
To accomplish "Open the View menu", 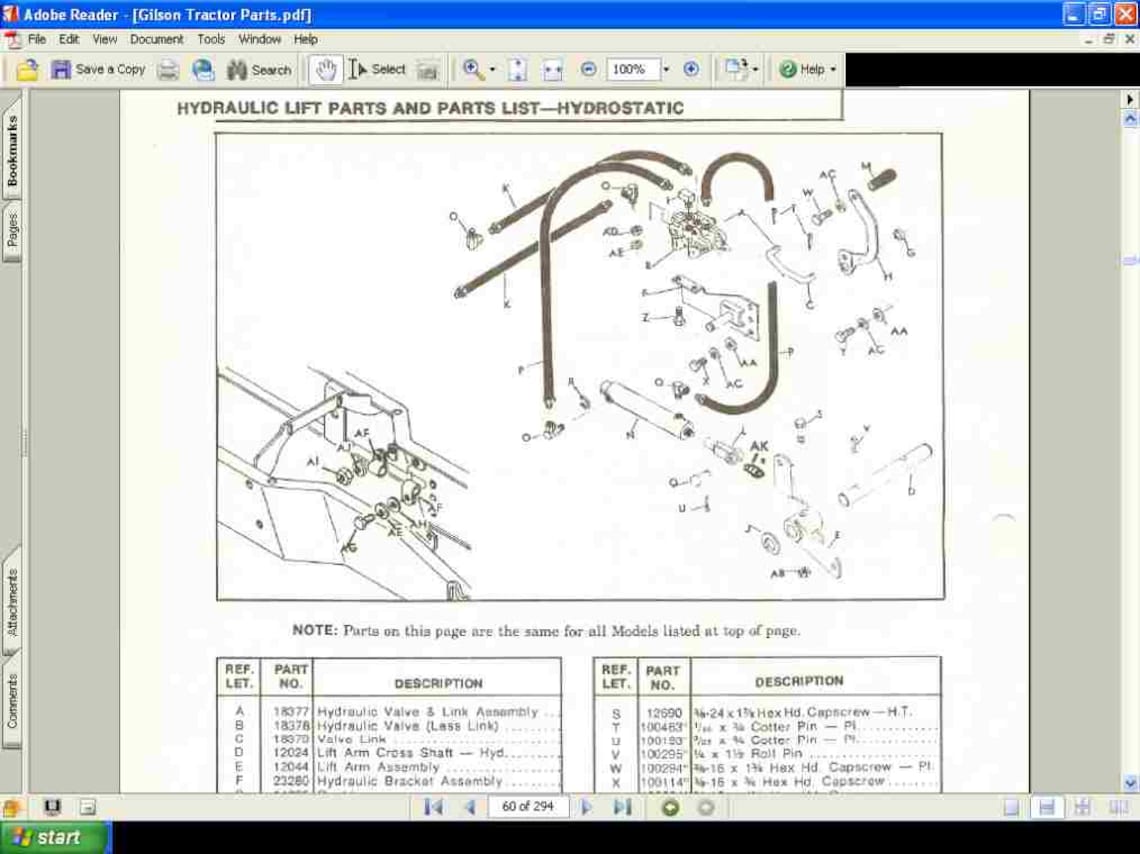I will point(105,39).
